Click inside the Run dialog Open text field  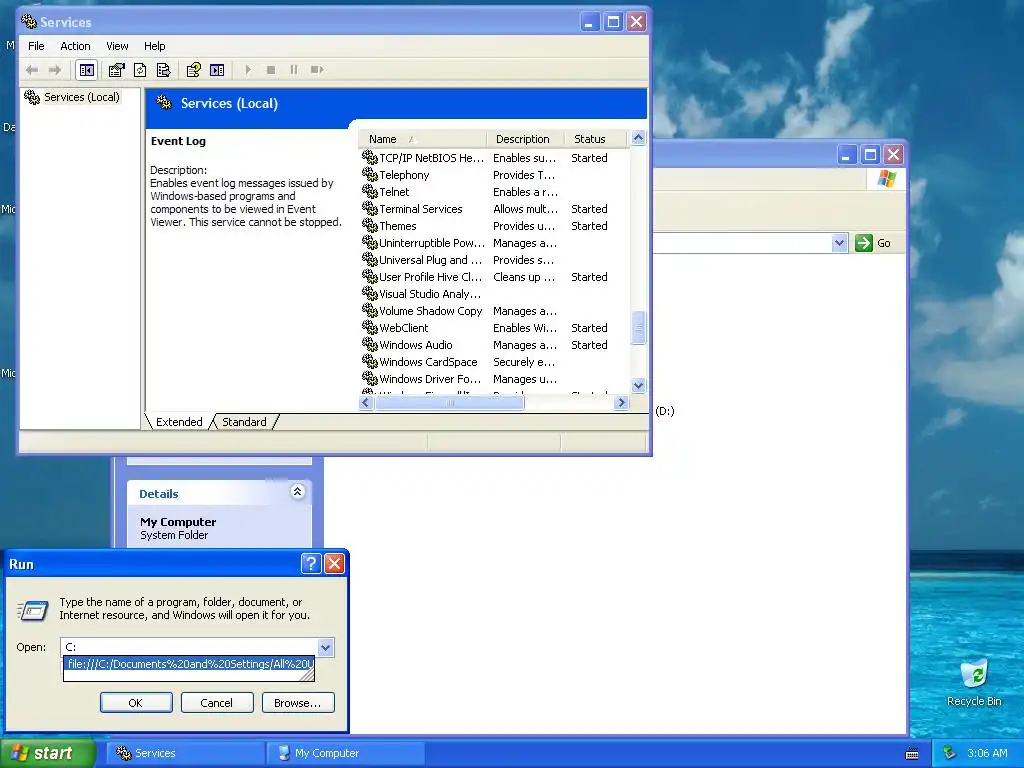189,647
